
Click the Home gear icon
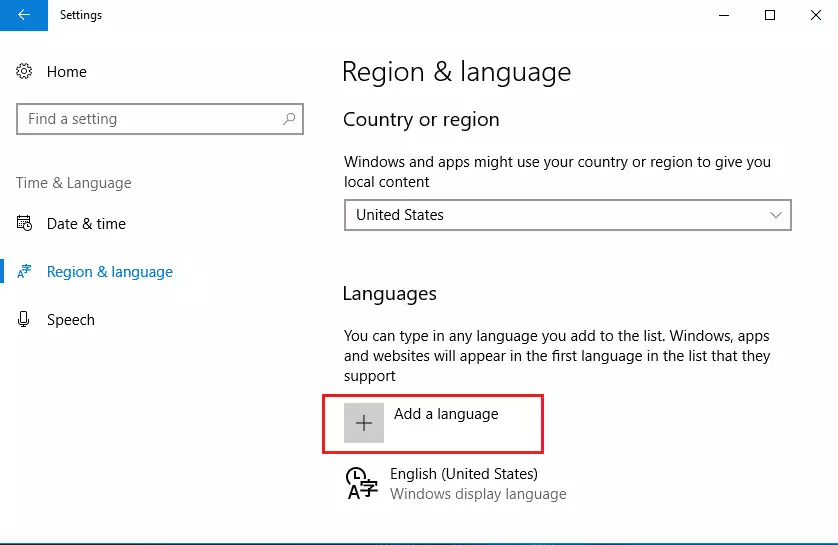click(24, 71)
